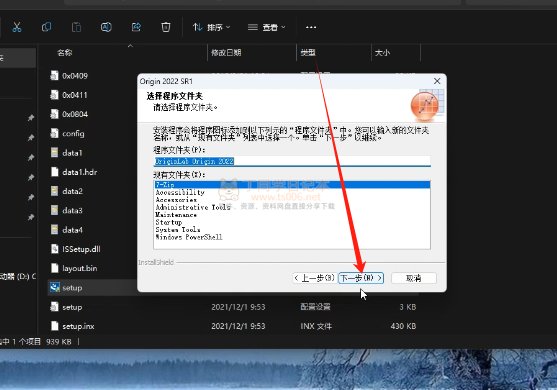
Task: Select Startup in existing folders list
Action: 169,222
